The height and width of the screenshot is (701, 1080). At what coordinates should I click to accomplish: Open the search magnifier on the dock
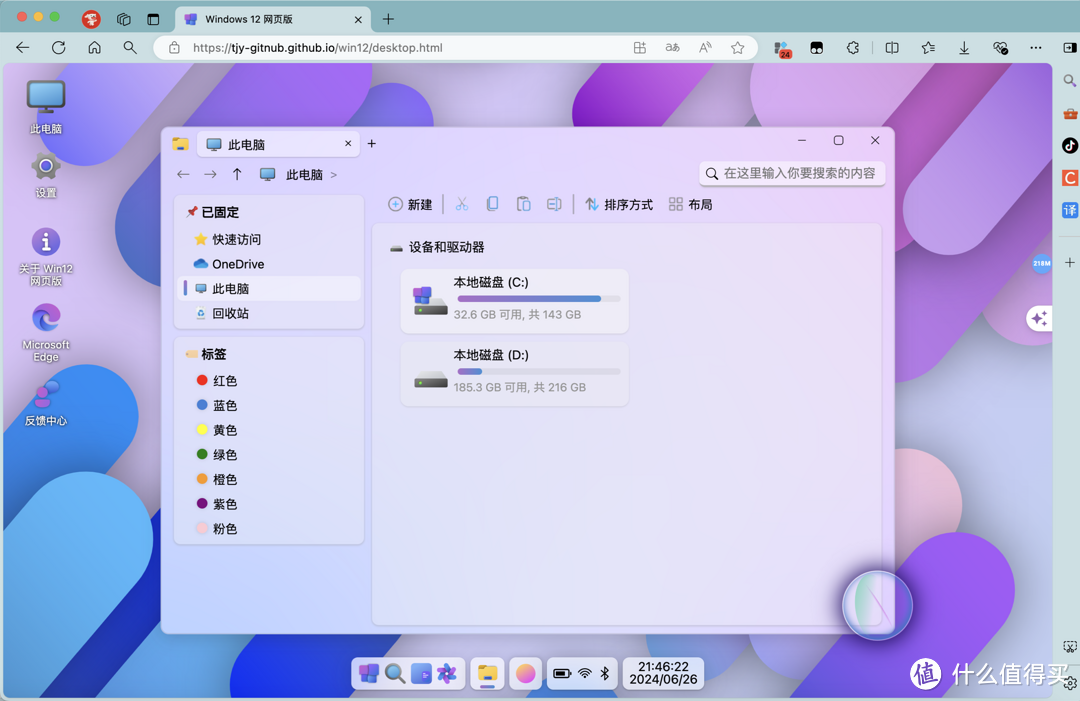coord(395,673)
